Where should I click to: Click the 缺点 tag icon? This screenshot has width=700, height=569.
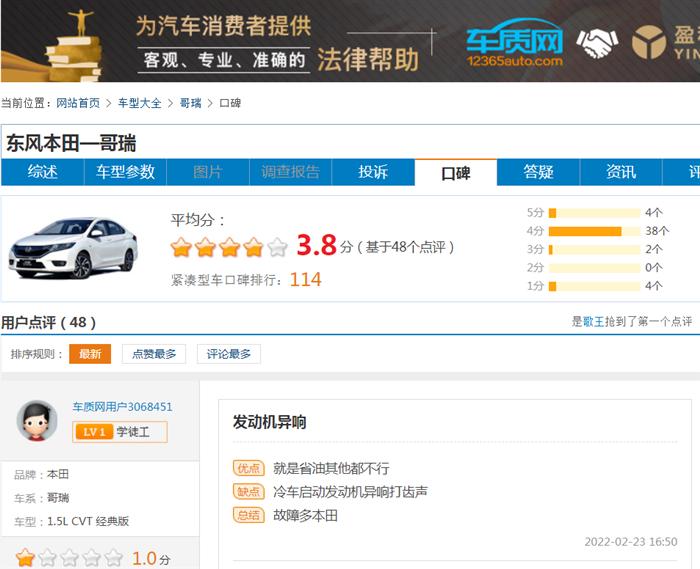pos(249,491)
